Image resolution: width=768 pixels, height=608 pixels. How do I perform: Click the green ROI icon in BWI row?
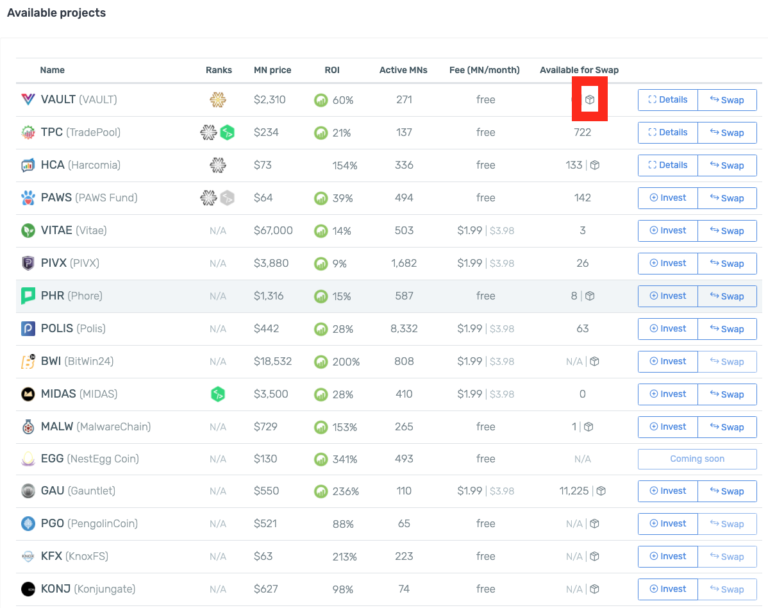[x=321, y=361]
